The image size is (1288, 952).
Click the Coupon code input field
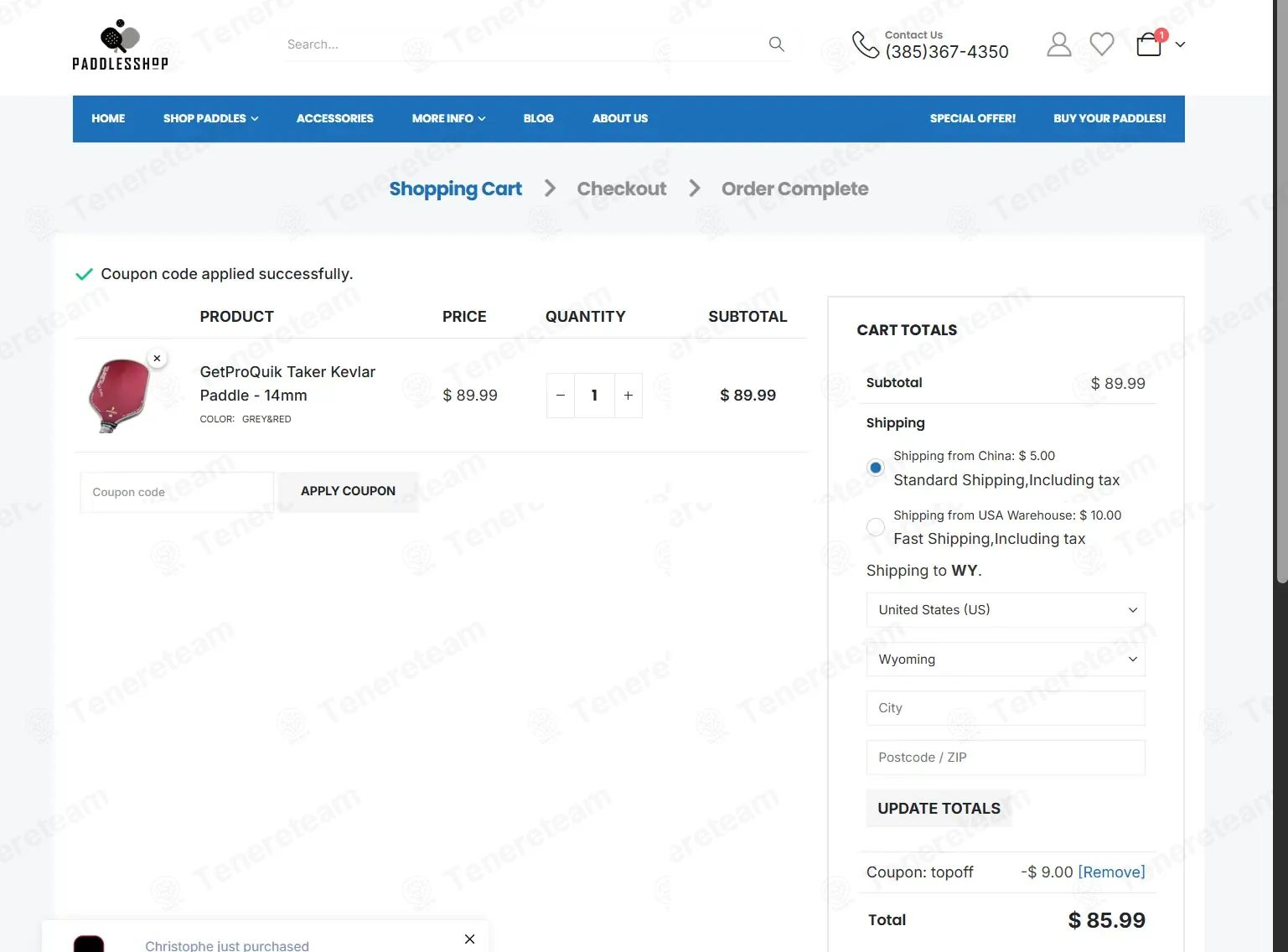tap(177, 492)
